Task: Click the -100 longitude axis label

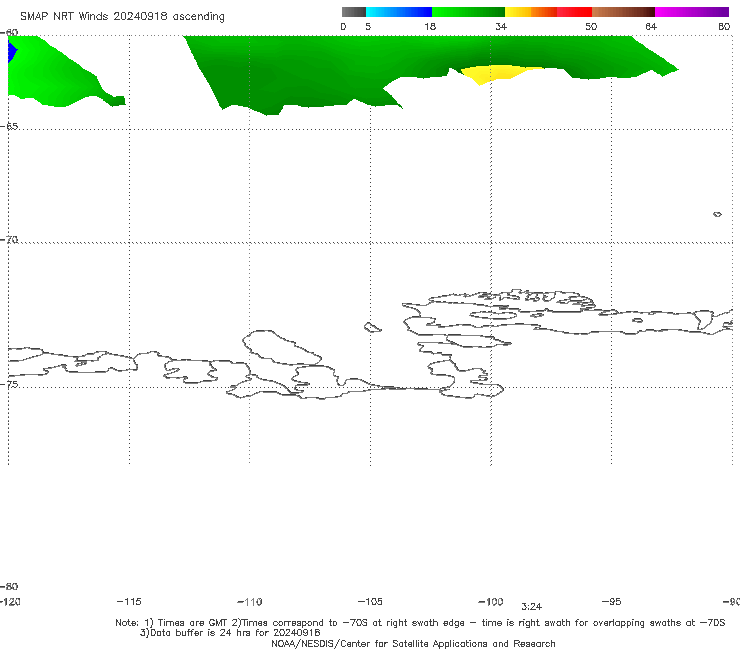Action: pos(491,601)
